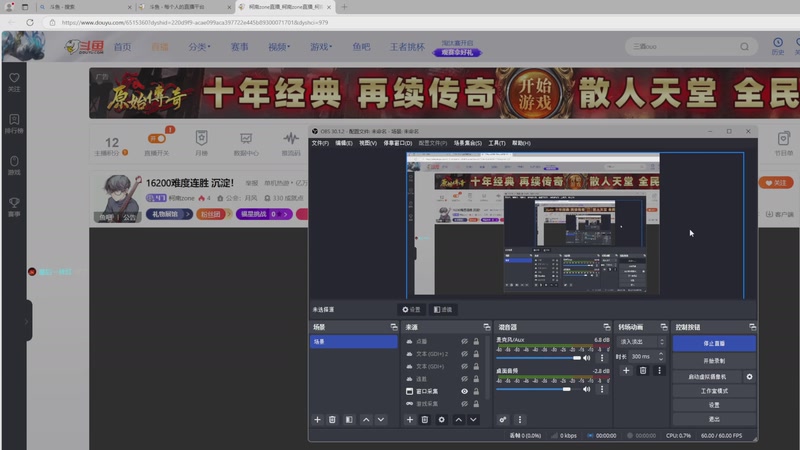This screenshot has width=800, height=450.
Task: Unlock the 点赞 source
Action: (x=476, y=341)
